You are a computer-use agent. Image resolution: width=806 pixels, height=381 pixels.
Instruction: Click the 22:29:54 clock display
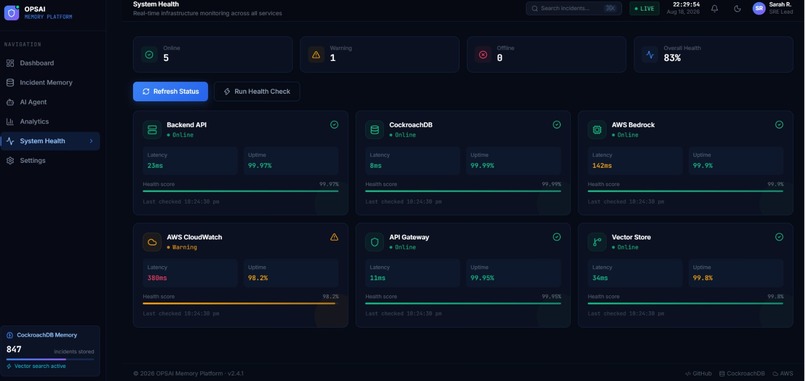[x=686, y=4]
